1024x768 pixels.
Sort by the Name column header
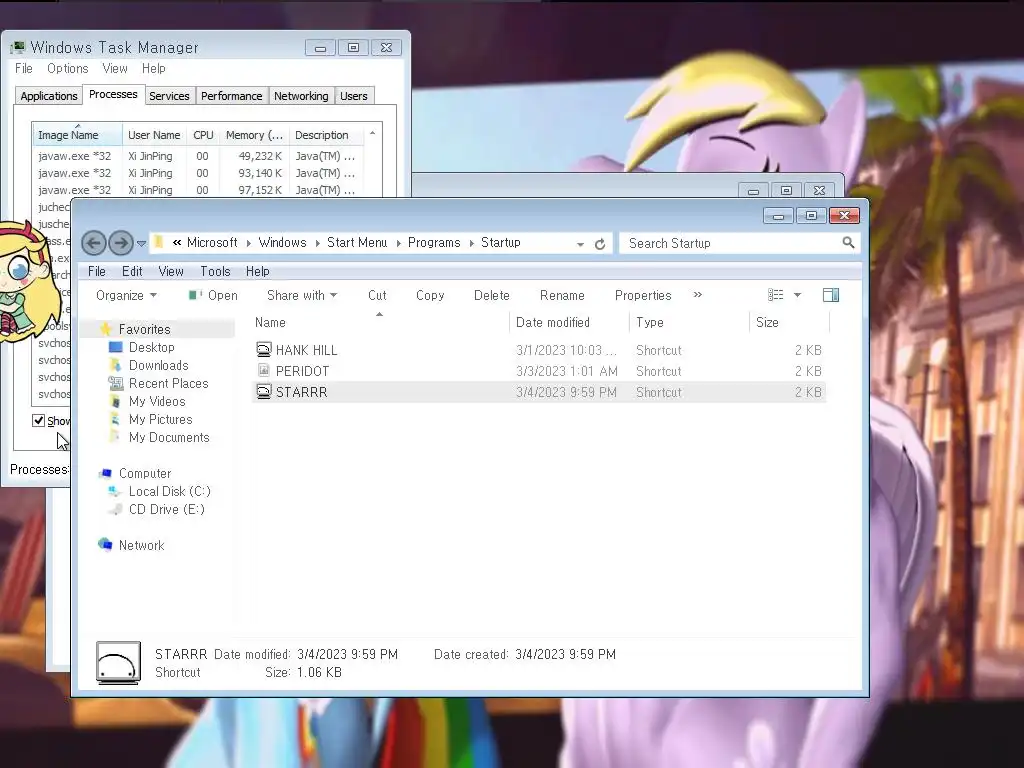tap(380, 322)
